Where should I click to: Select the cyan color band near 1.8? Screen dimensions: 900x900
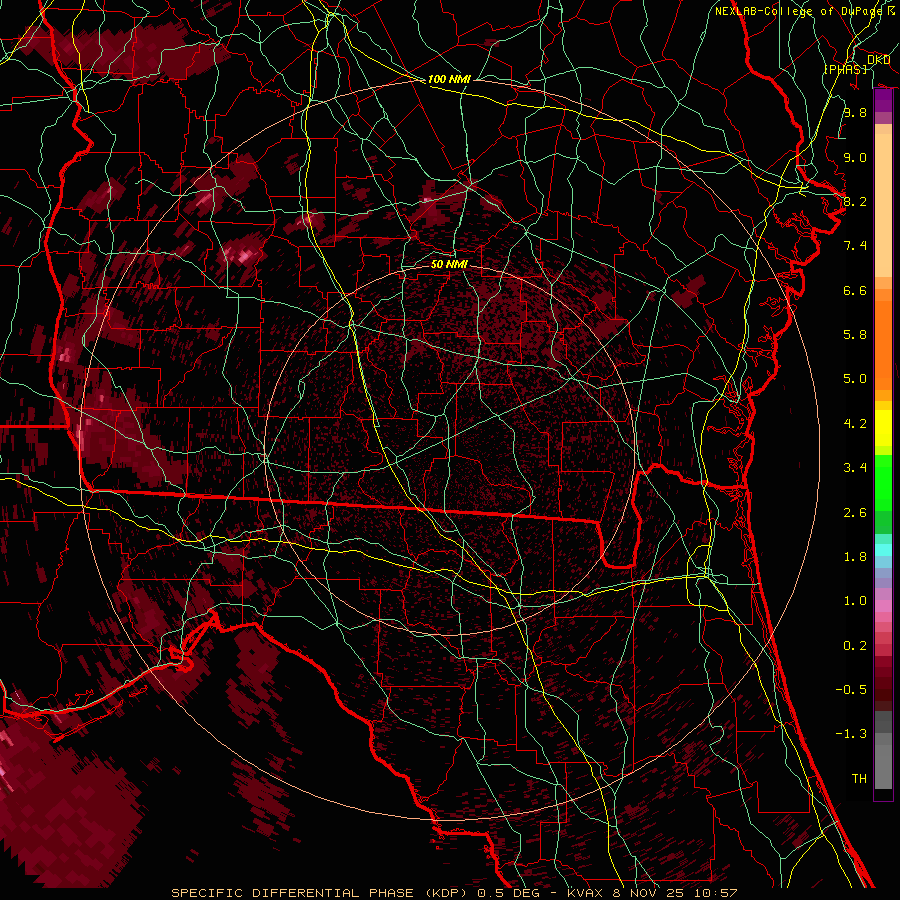(x=883, y=550)
